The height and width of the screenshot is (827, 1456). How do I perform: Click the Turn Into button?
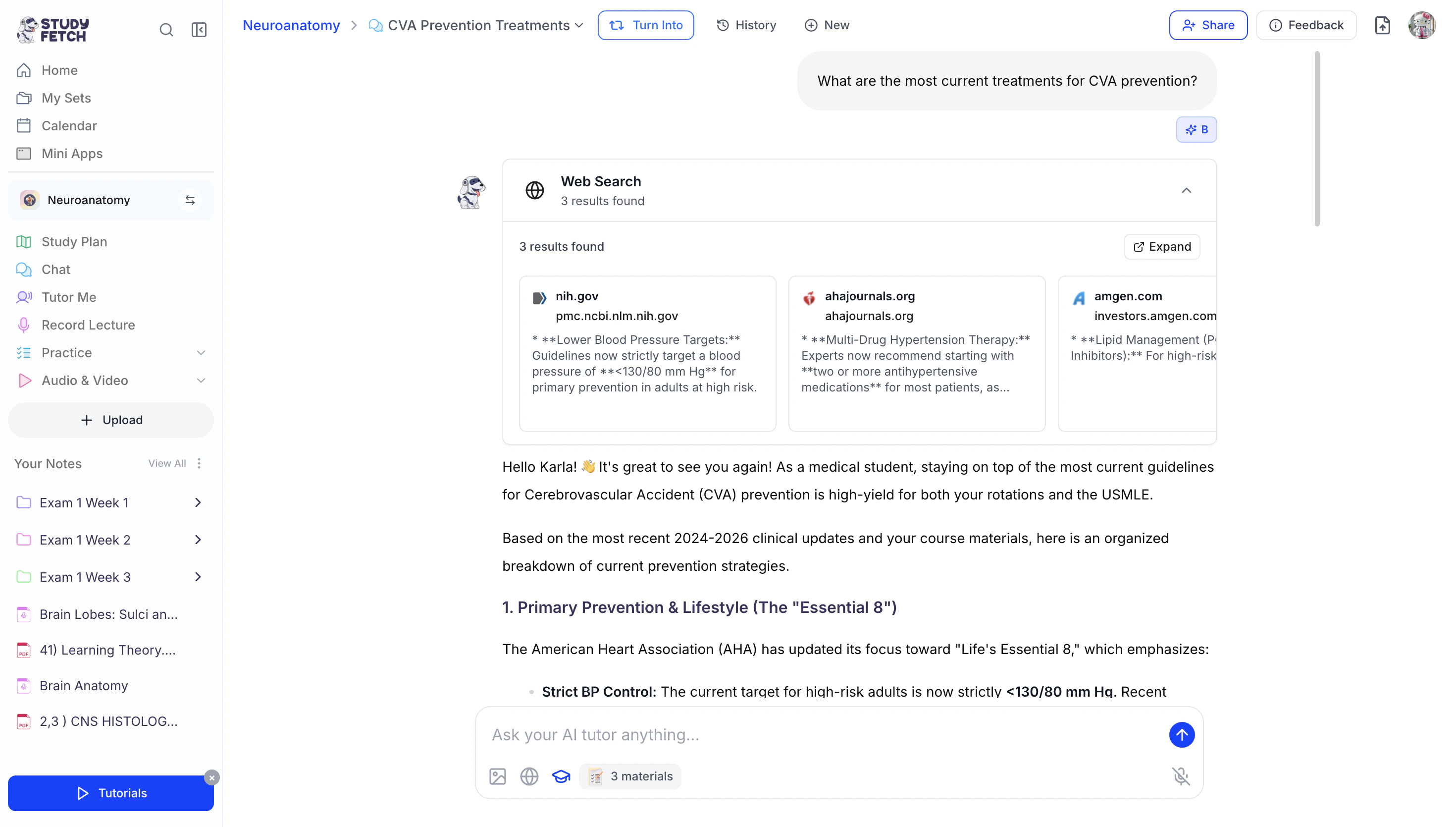click(x=645, y=25)
